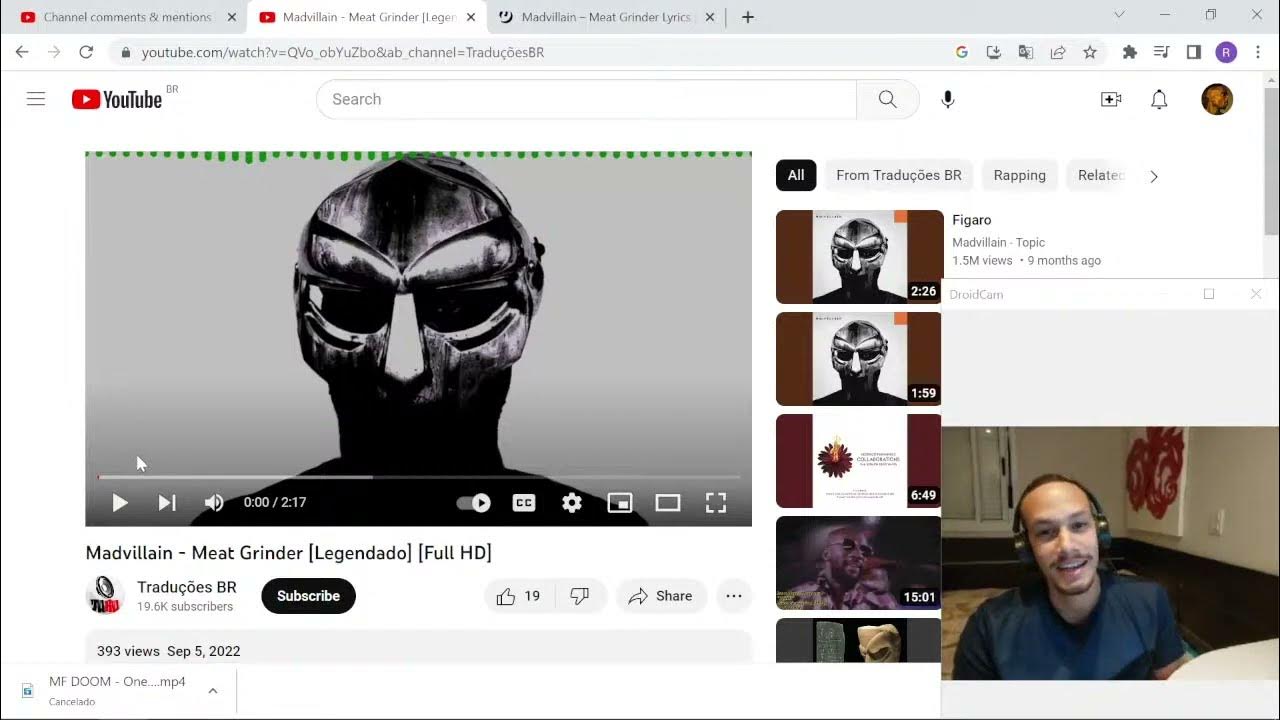Open the recommended video lasting 6:49
Viewport: 1280px width, 720px height.
(858, 461)
